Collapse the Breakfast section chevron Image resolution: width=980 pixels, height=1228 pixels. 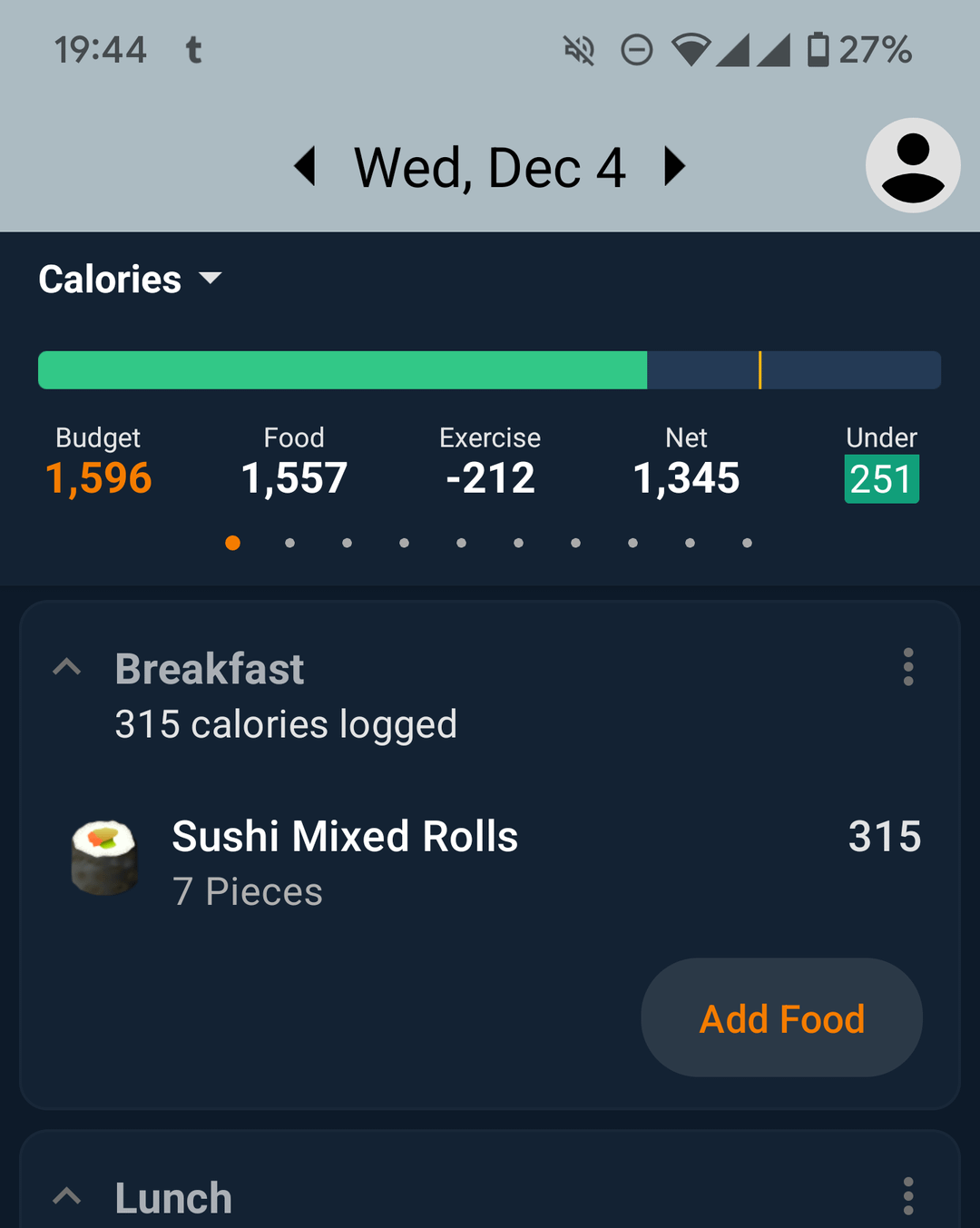tap(67, 668)
